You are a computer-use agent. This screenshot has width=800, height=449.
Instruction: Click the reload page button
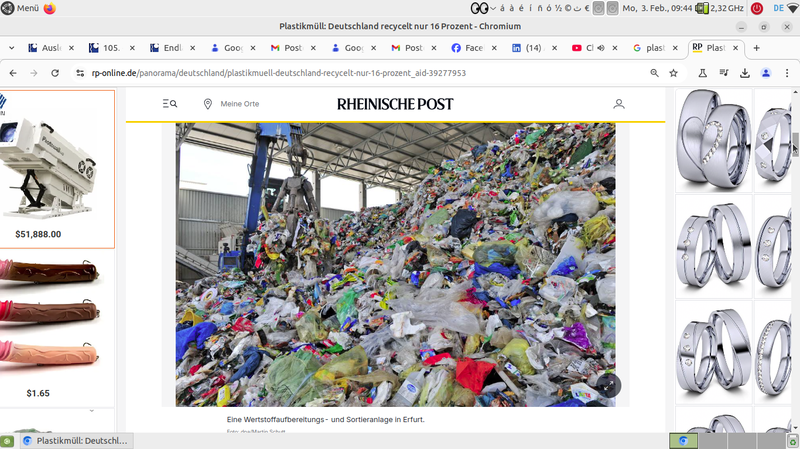tap(54, 73)
